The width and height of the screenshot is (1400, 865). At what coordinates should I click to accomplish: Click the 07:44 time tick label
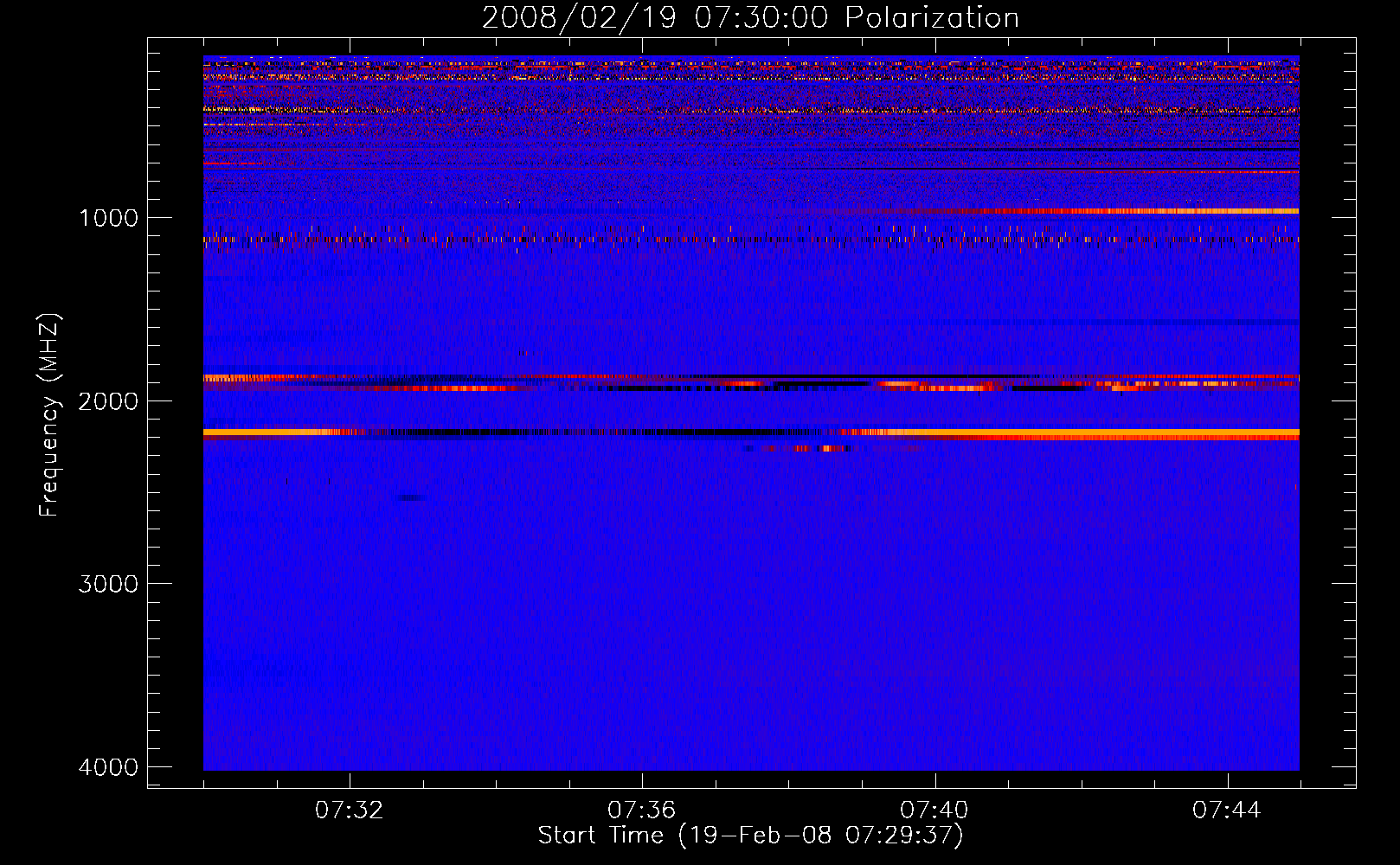[1227, 811]
